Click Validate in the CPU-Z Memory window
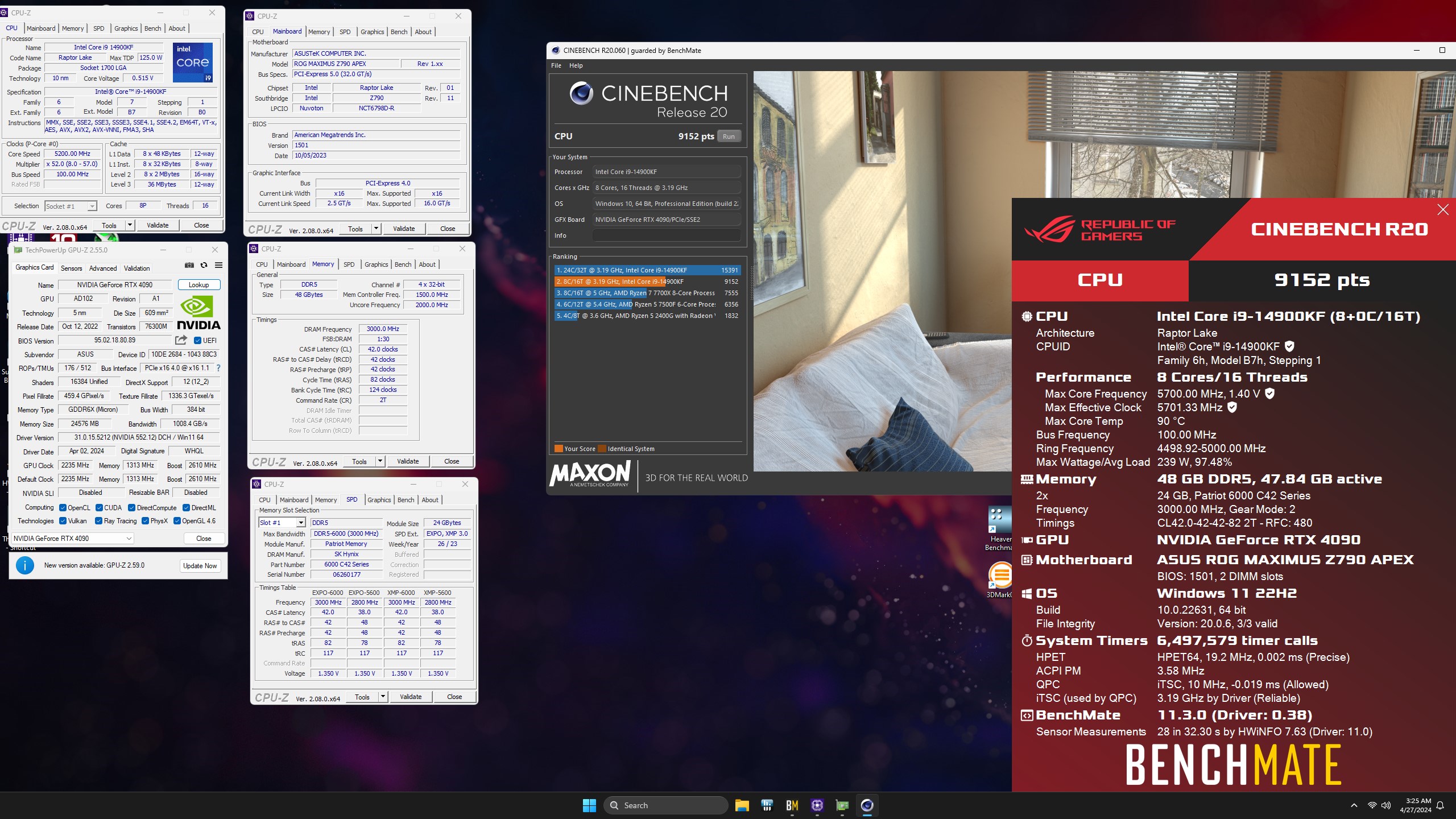Screen dimensions: 1456x819 click(408, 461)
